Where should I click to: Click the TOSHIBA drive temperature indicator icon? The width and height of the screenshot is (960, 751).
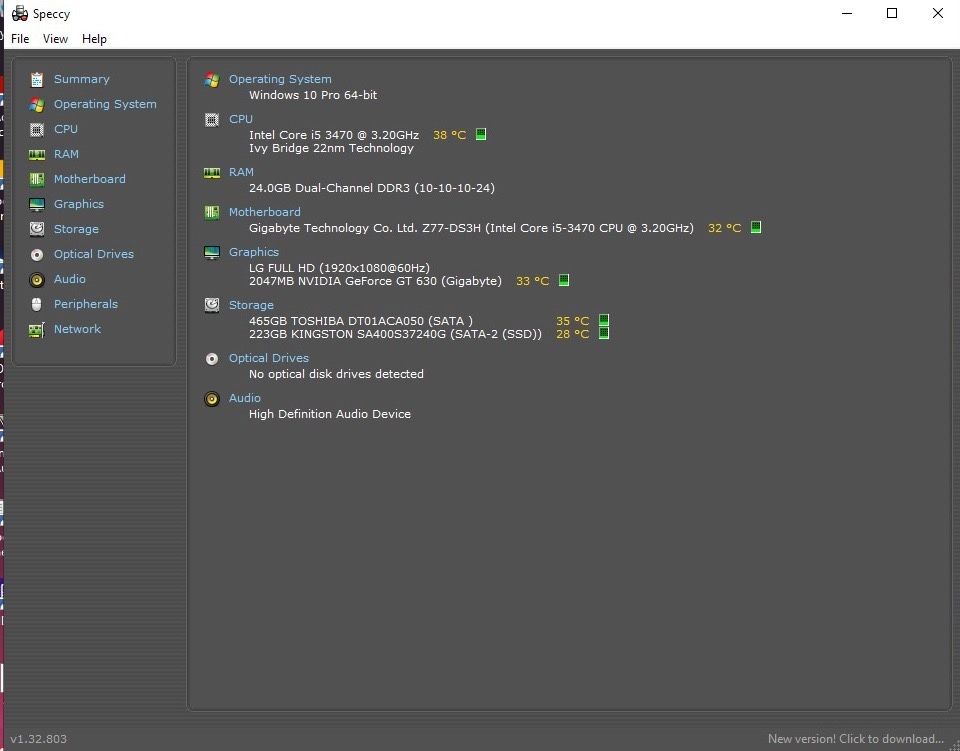604,320
